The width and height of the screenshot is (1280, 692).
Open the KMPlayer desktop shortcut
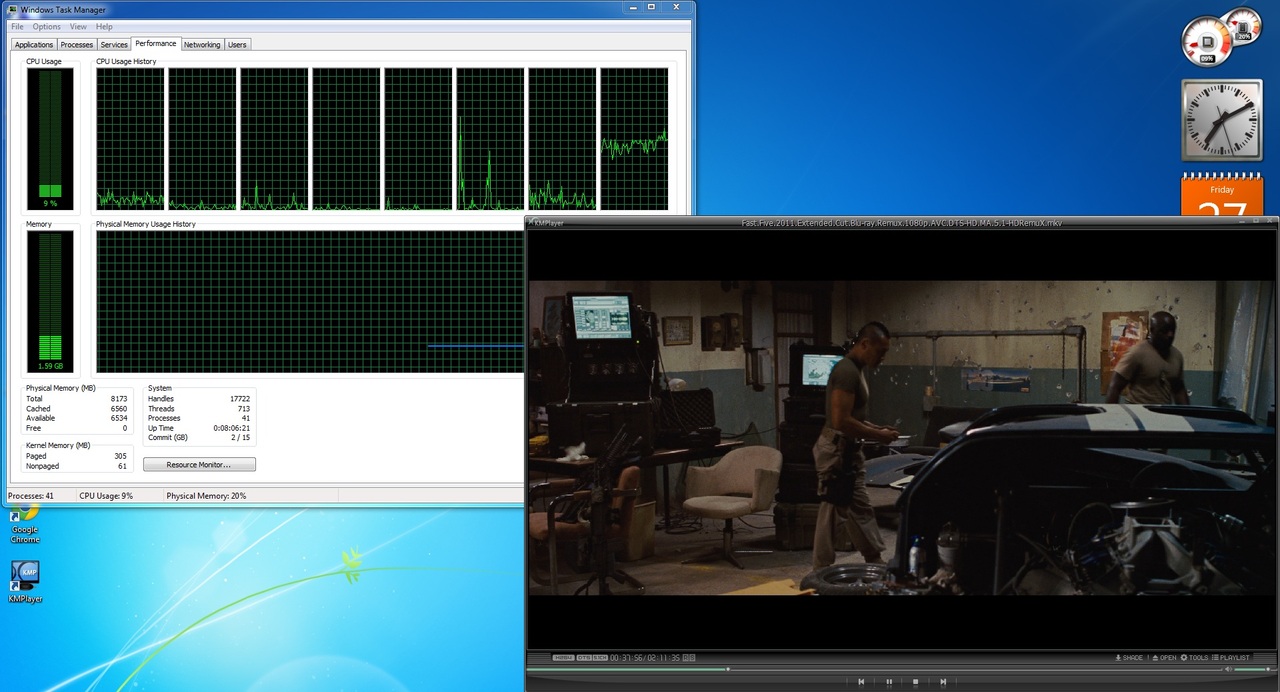click(25, 582)
